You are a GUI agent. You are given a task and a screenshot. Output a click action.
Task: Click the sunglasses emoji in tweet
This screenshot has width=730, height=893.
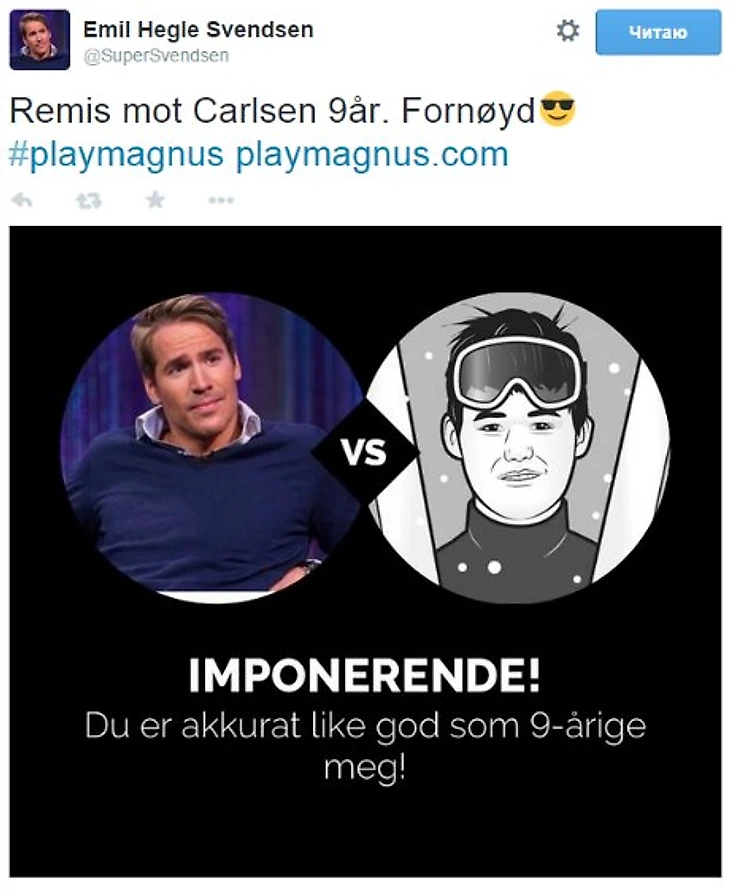tap(557, 109)
